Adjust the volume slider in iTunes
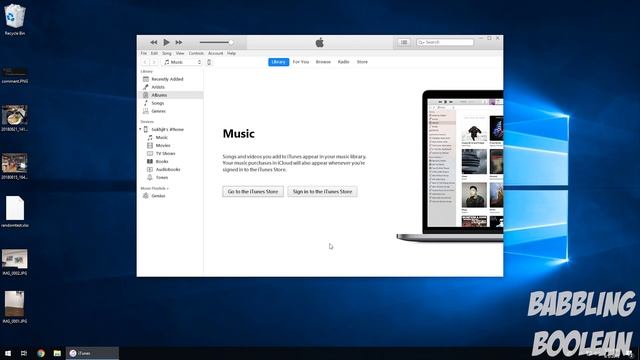 [216, 42]
